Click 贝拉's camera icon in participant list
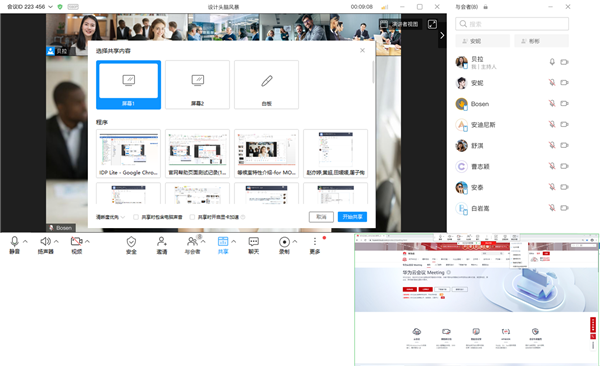Viewport: 600px width, 366px height. point(564,62)
